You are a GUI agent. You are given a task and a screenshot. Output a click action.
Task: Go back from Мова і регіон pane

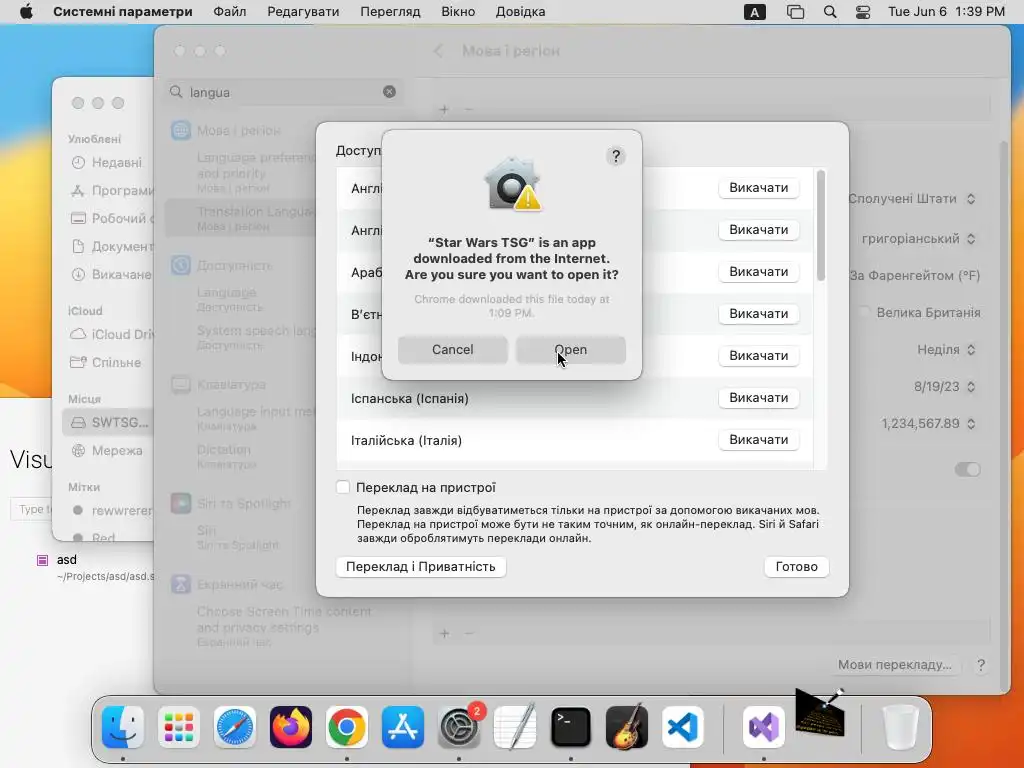438,51
